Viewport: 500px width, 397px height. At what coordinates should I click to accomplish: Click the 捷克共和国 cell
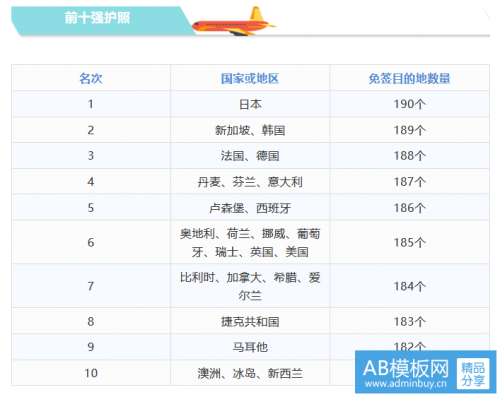coord(250,321)
